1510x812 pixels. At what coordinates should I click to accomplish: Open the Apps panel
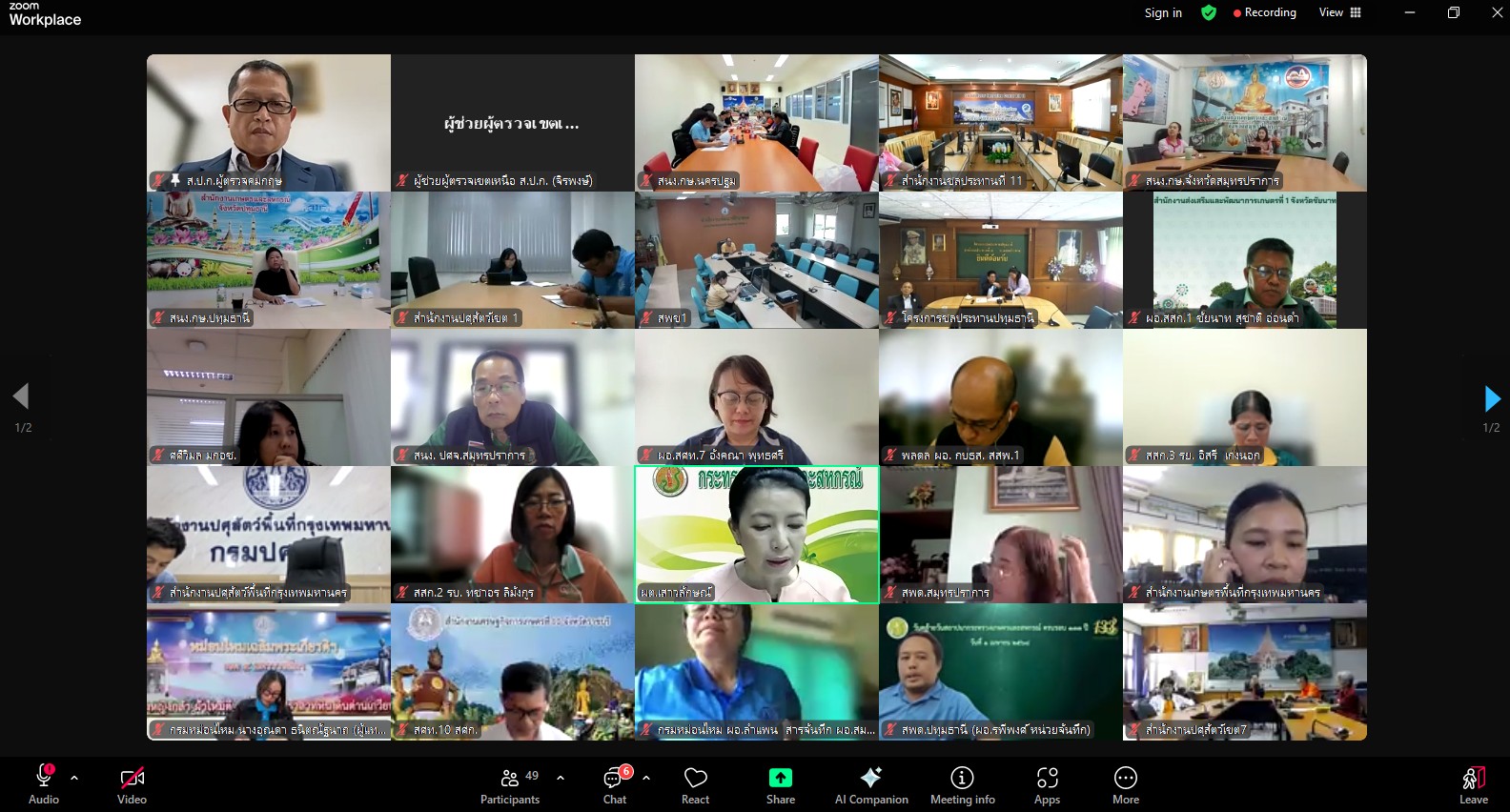click(1048, 784)
